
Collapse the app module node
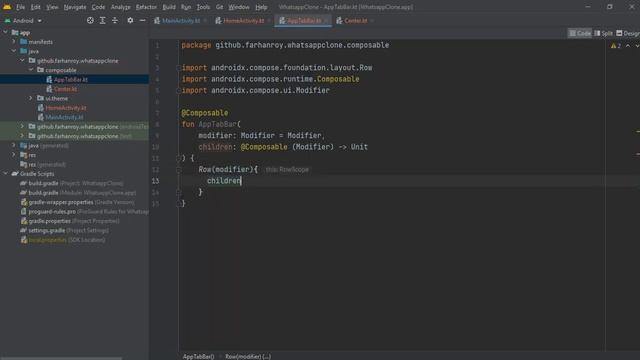point(5,32)
